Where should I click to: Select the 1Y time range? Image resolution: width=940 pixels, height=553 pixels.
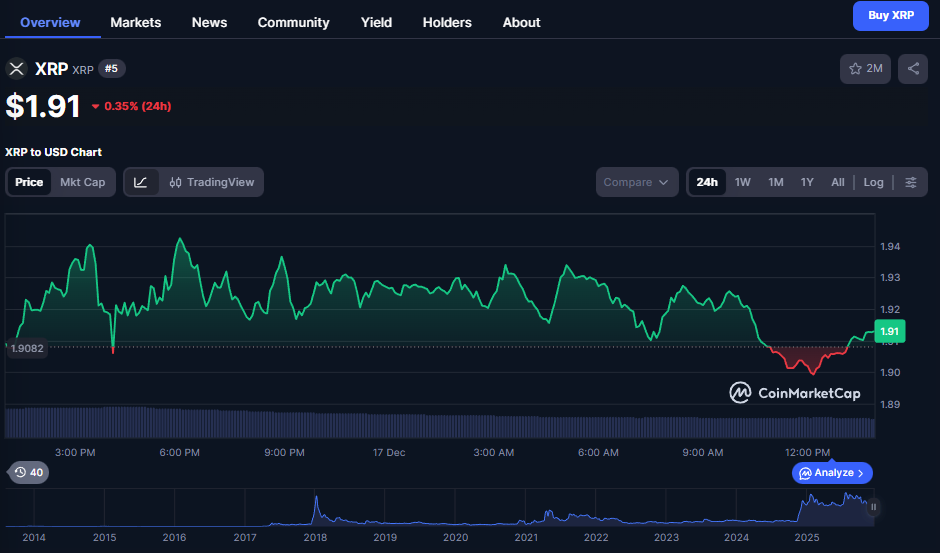[807, 182]
